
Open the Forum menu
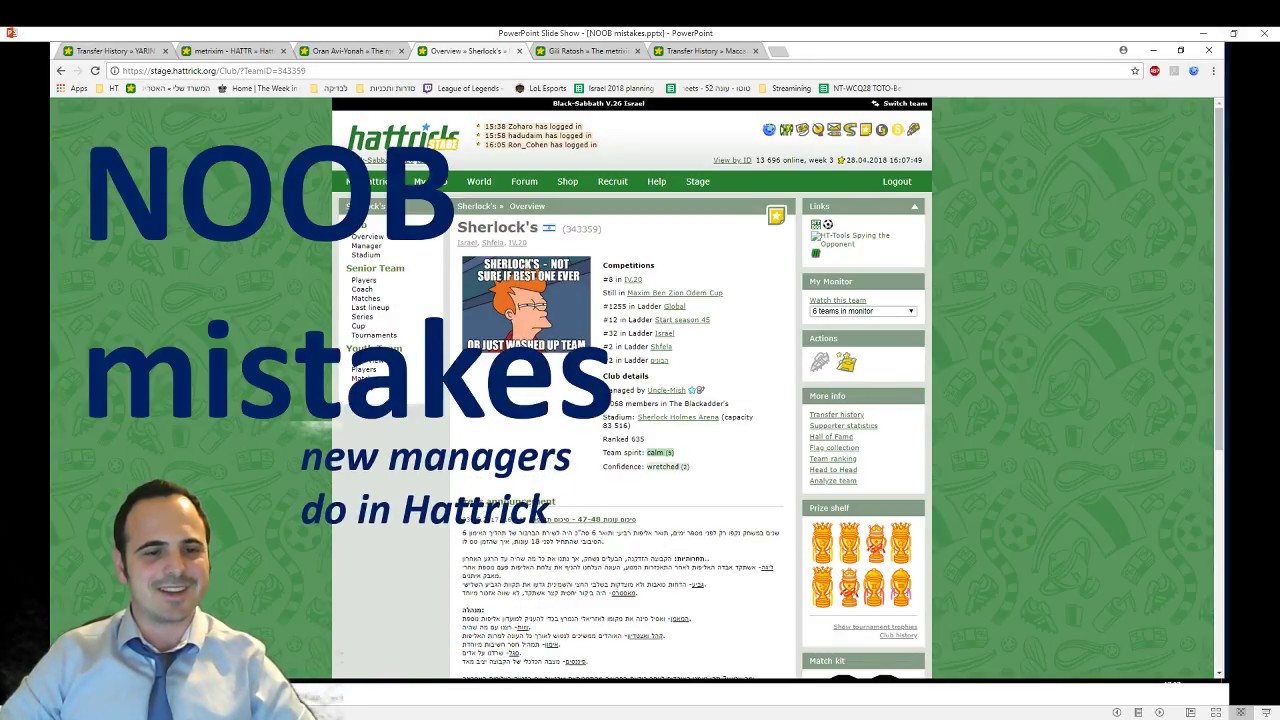click(524, 182)
